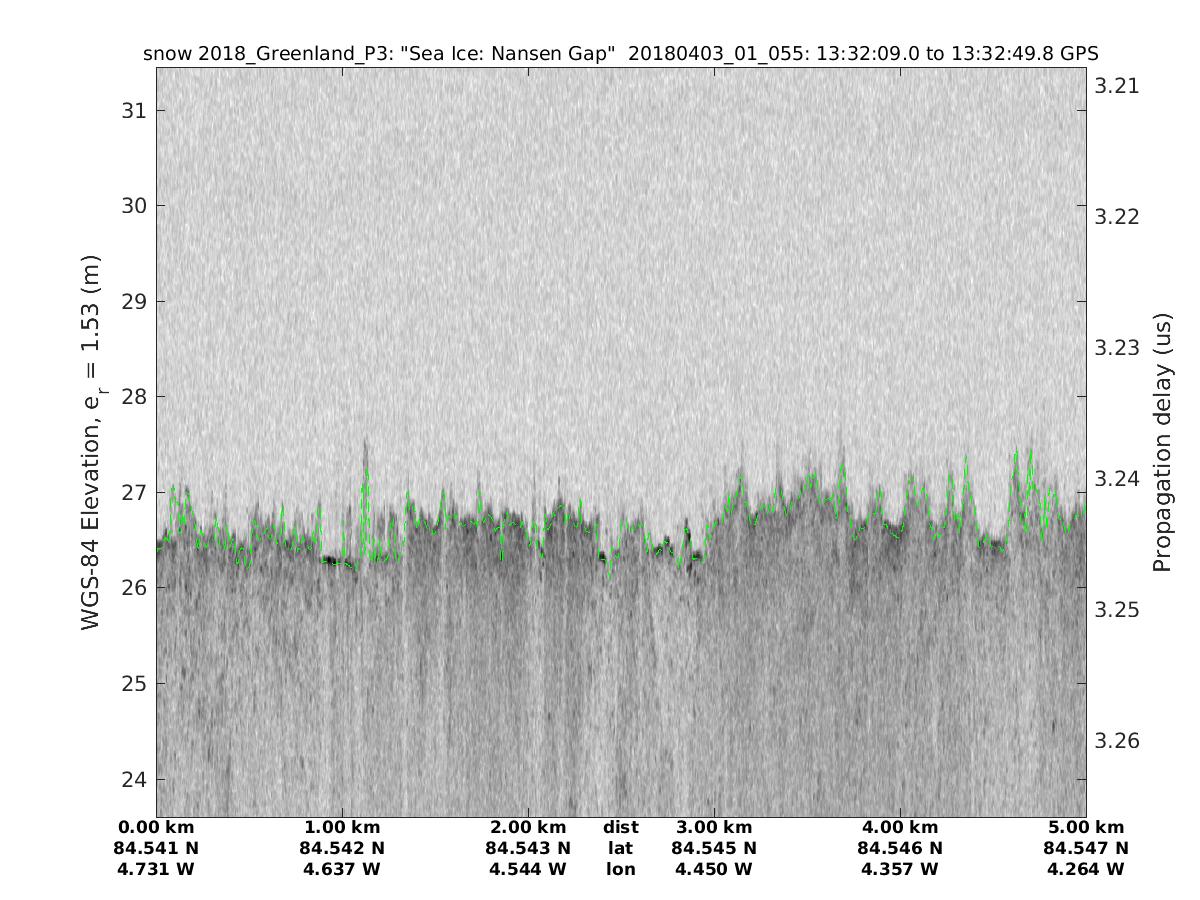
Task: Click the plot title text at top
Action: click(x=621, y=54)
